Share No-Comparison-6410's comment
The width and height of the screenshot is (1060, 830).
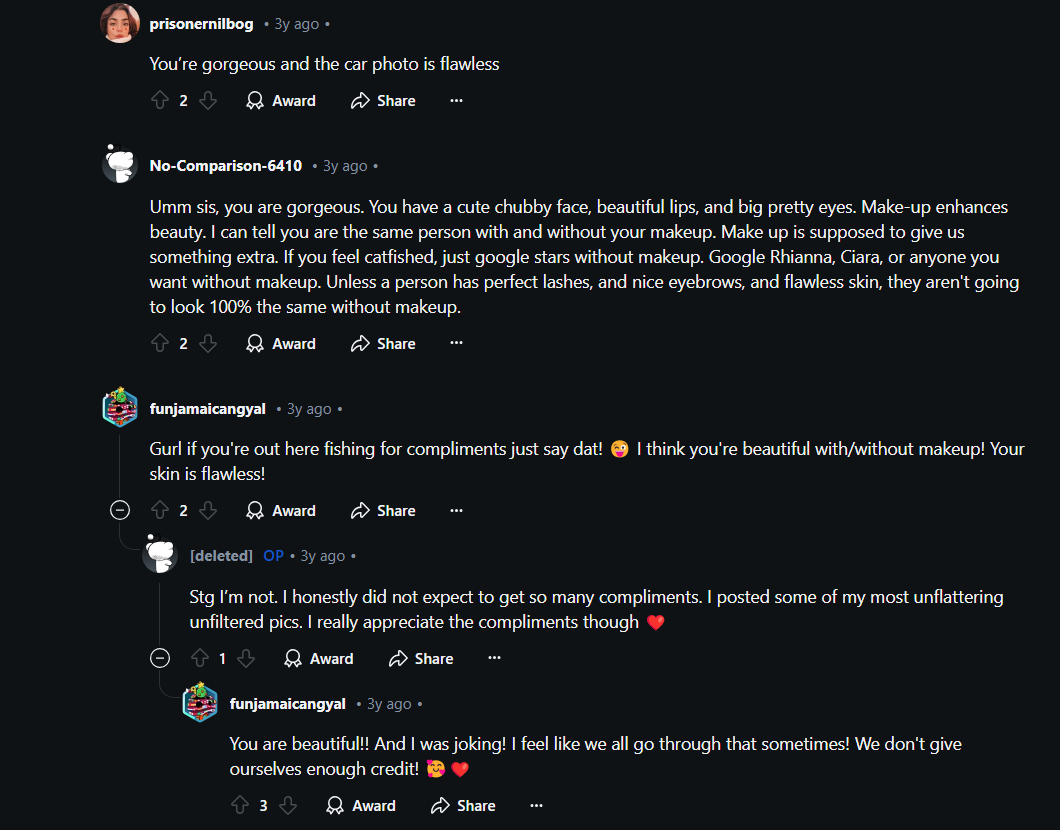click(x=383, y=344)
